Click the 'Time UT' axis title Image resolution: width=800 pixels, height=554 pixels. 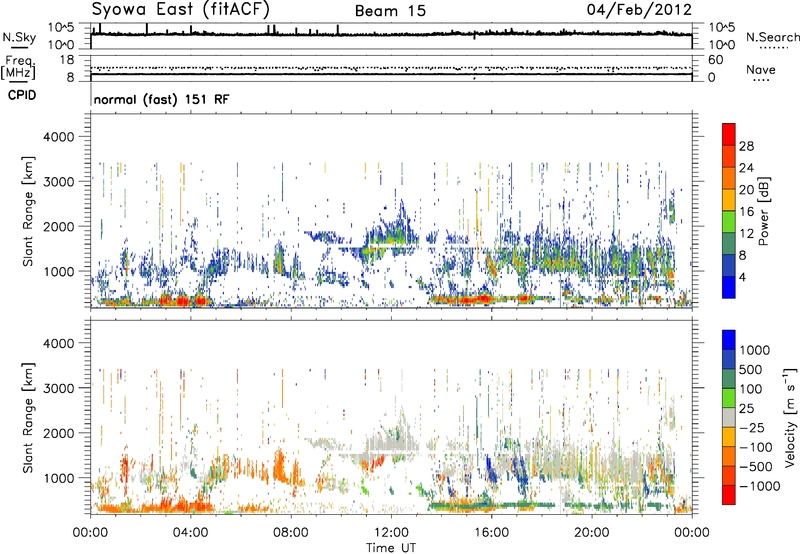coord(391,548)
